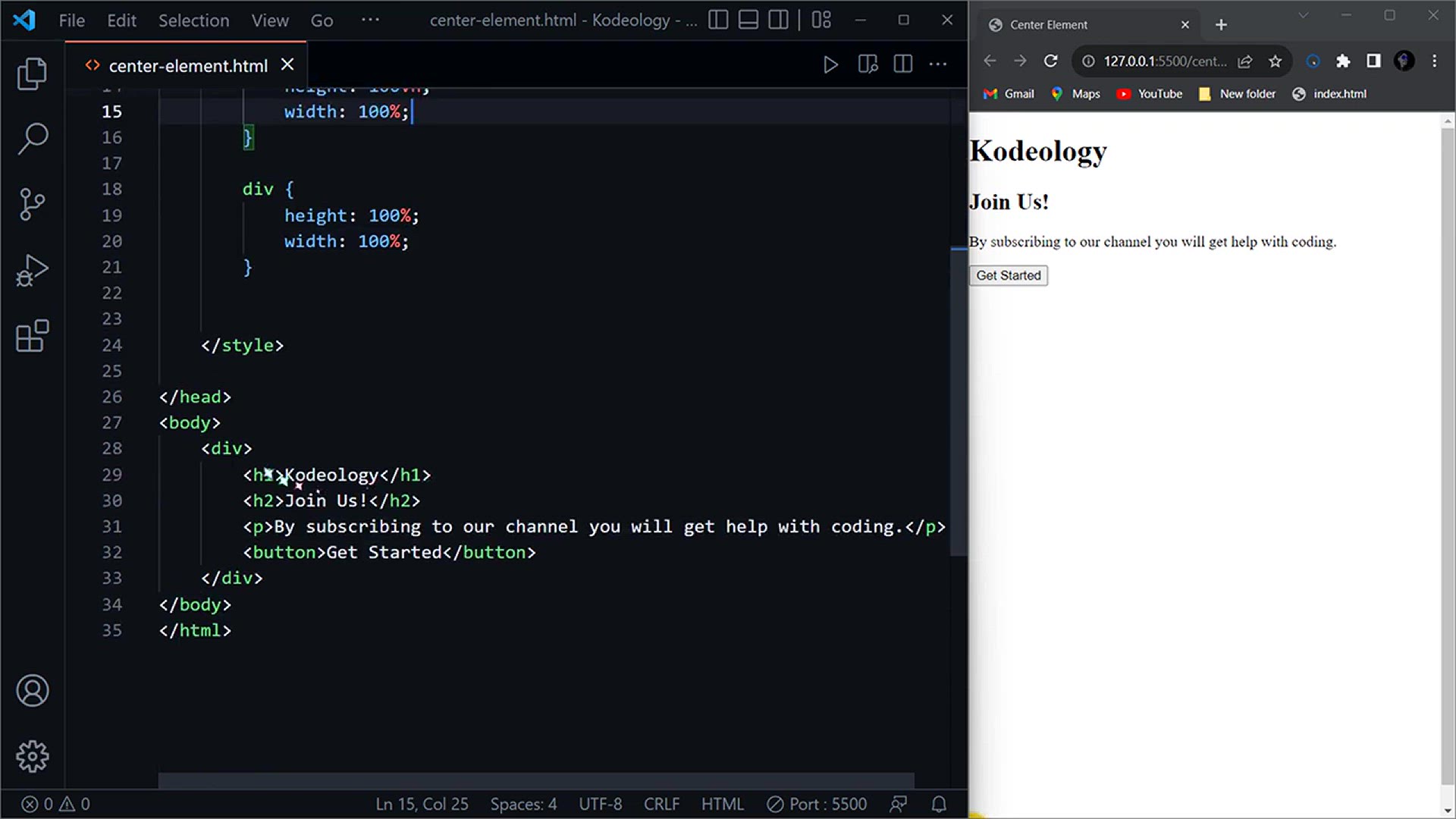Select the Center Element browser tab
This screenshot has height=819, width=1456.
(1087, 25)
